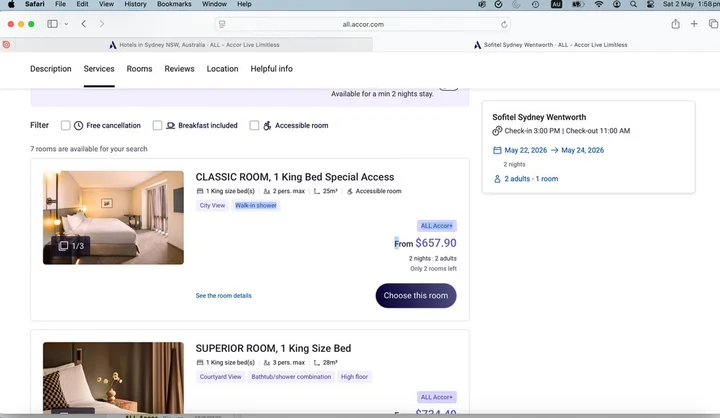
Task: Click the Courtyard View tag
Action: pyautogui.click(x=220, y=377)
